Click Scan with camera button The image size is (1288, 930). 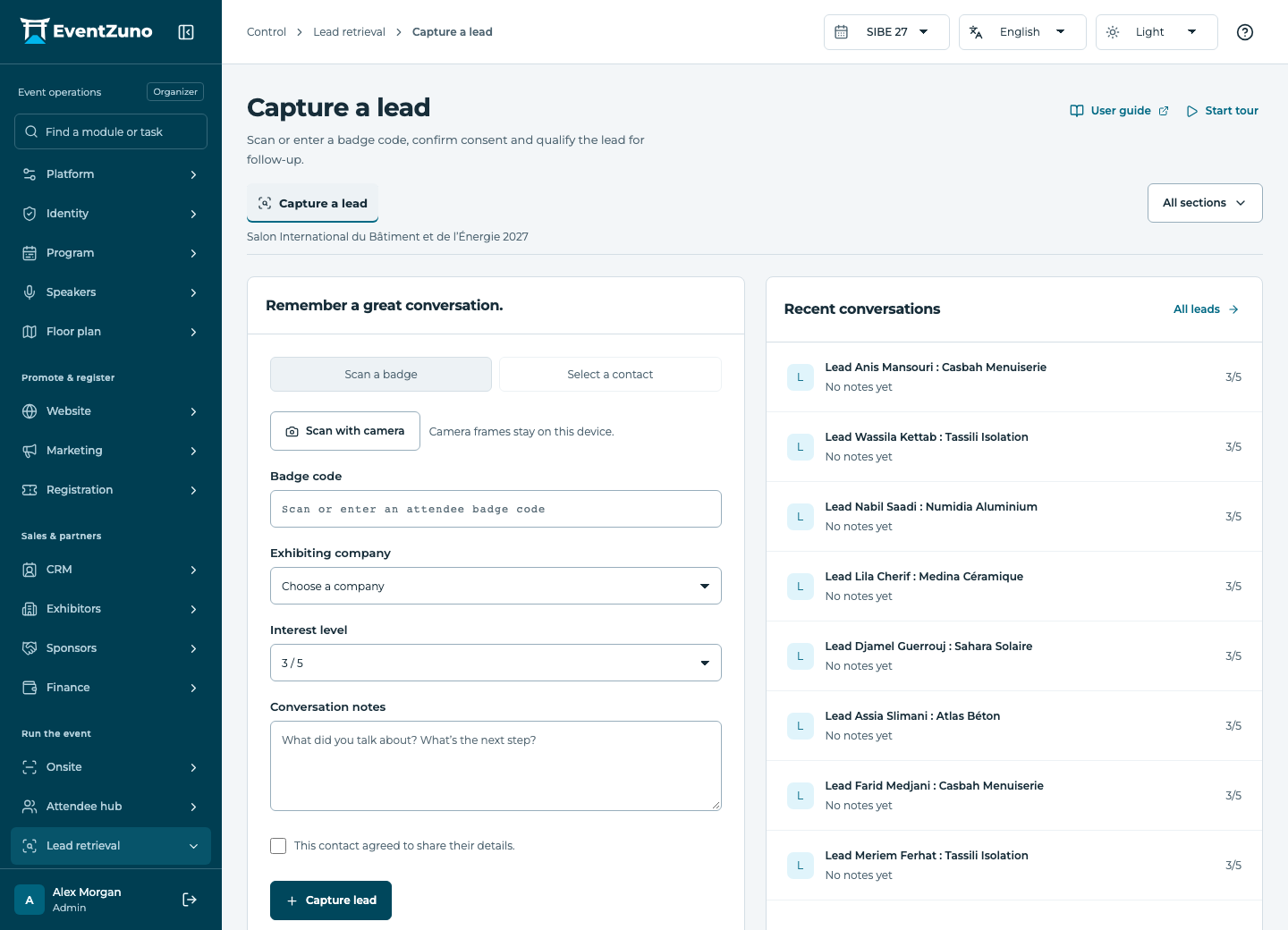(x=345, y=431)
